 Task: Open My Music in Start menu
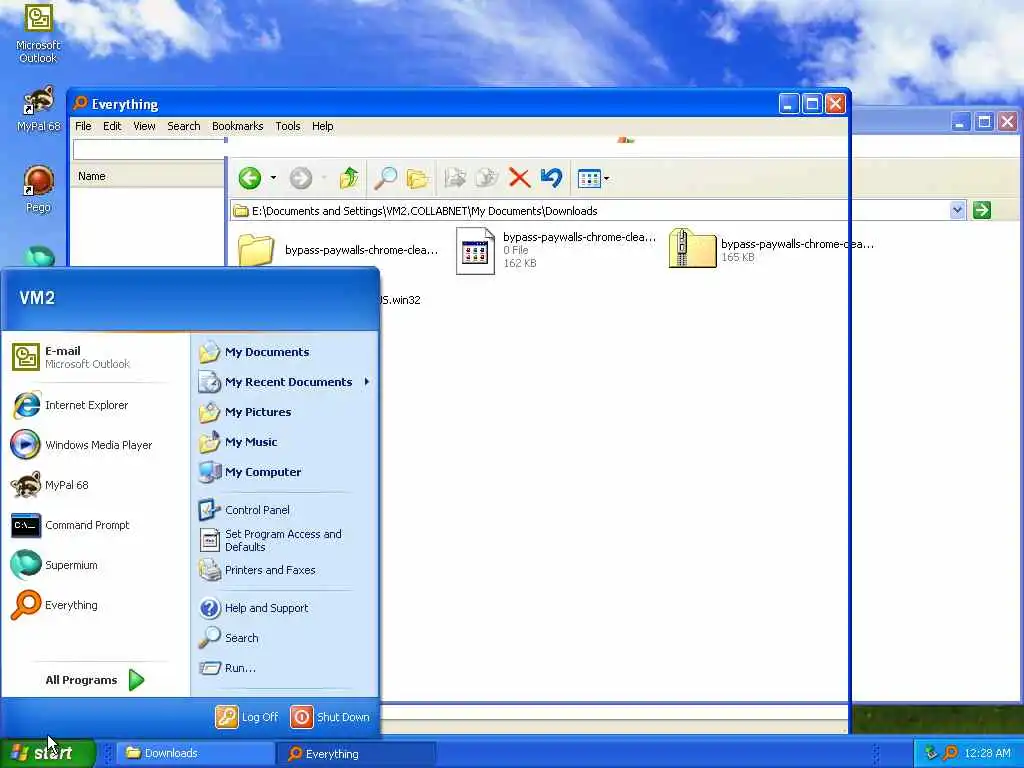pos(284,442)
